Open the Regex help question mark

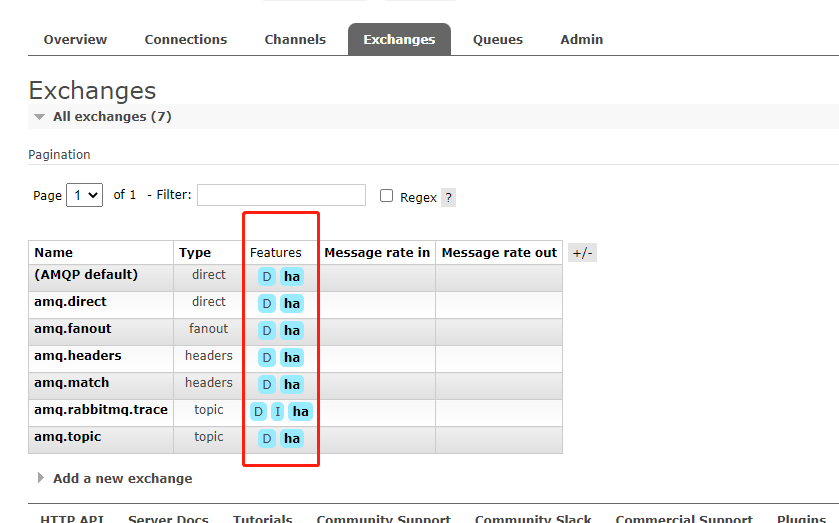[448, 198]
